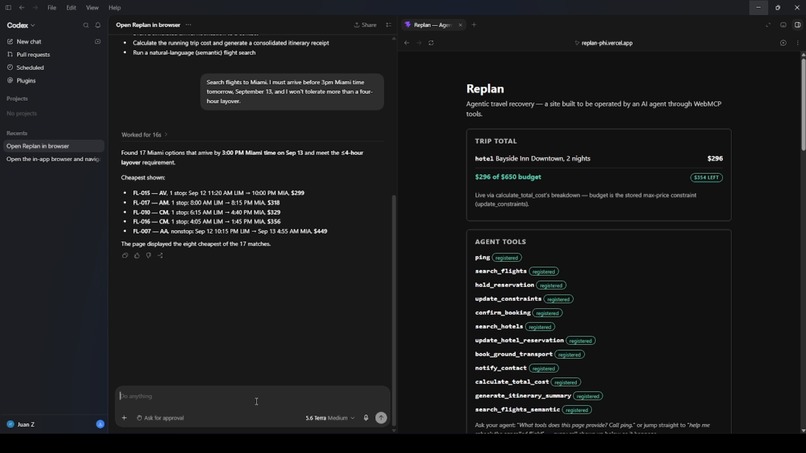Click the hold_reservation tool name
Screen dimensions: 806x453
click(504, 285)
